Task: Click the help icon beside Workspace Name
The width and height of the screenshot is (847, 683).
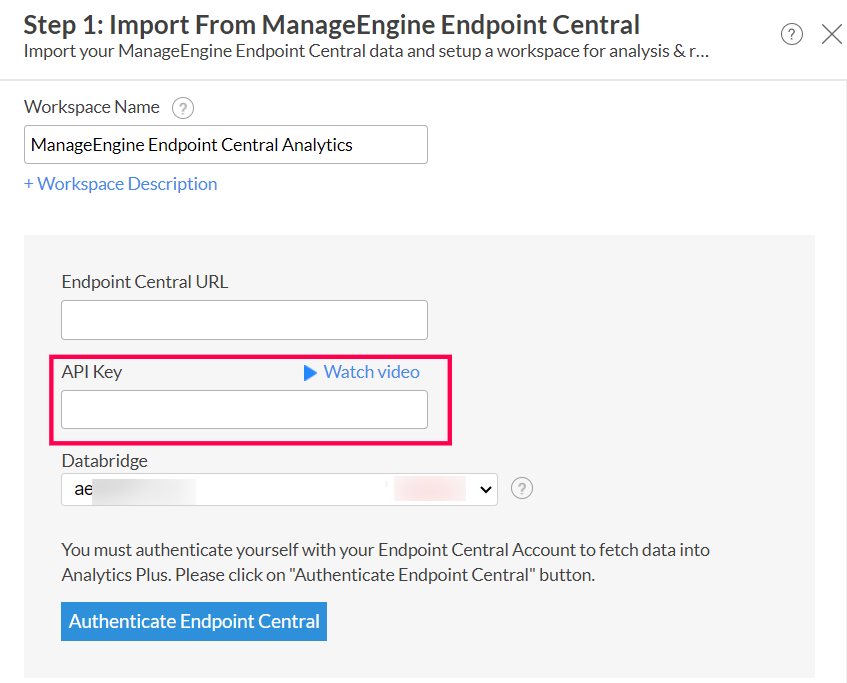Action: (182, 108)
